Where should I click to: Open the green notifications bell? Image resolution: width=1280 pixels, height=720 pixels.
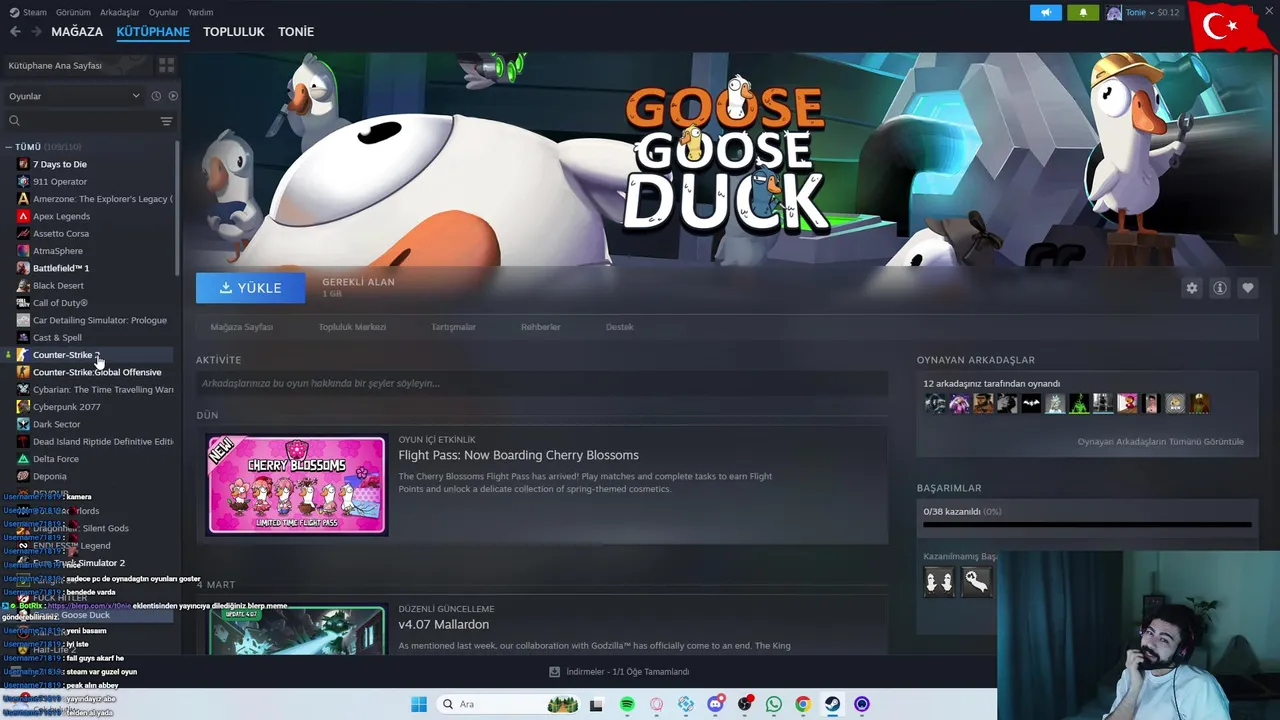pyautogui.click(x=1083, y=12)
